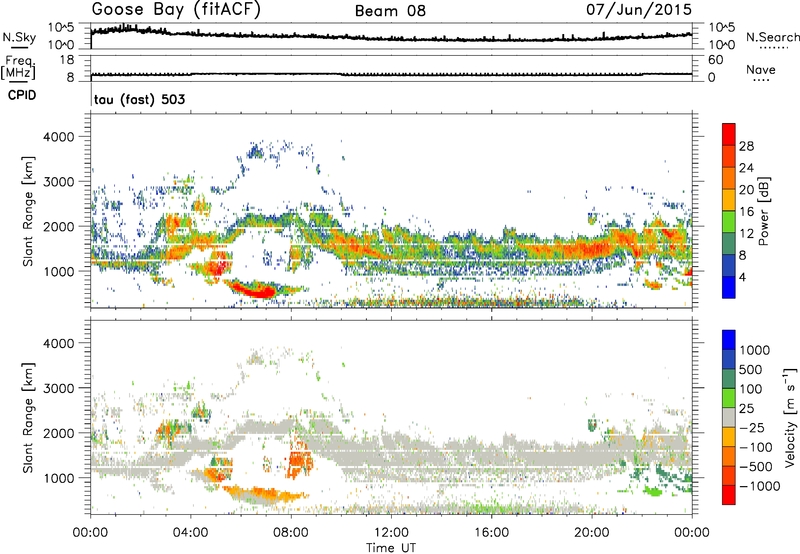Click the '16:00' time axis tick label
This screenshot has width=800, height=554.
coord(491,532)
